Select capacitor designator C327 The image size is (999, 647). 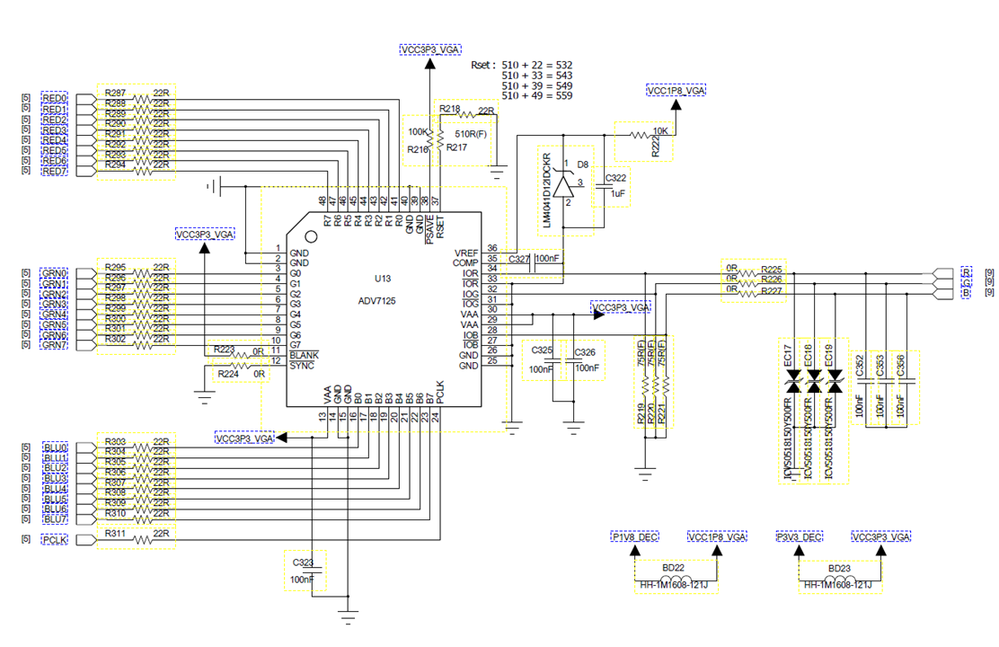pos(519,259)
